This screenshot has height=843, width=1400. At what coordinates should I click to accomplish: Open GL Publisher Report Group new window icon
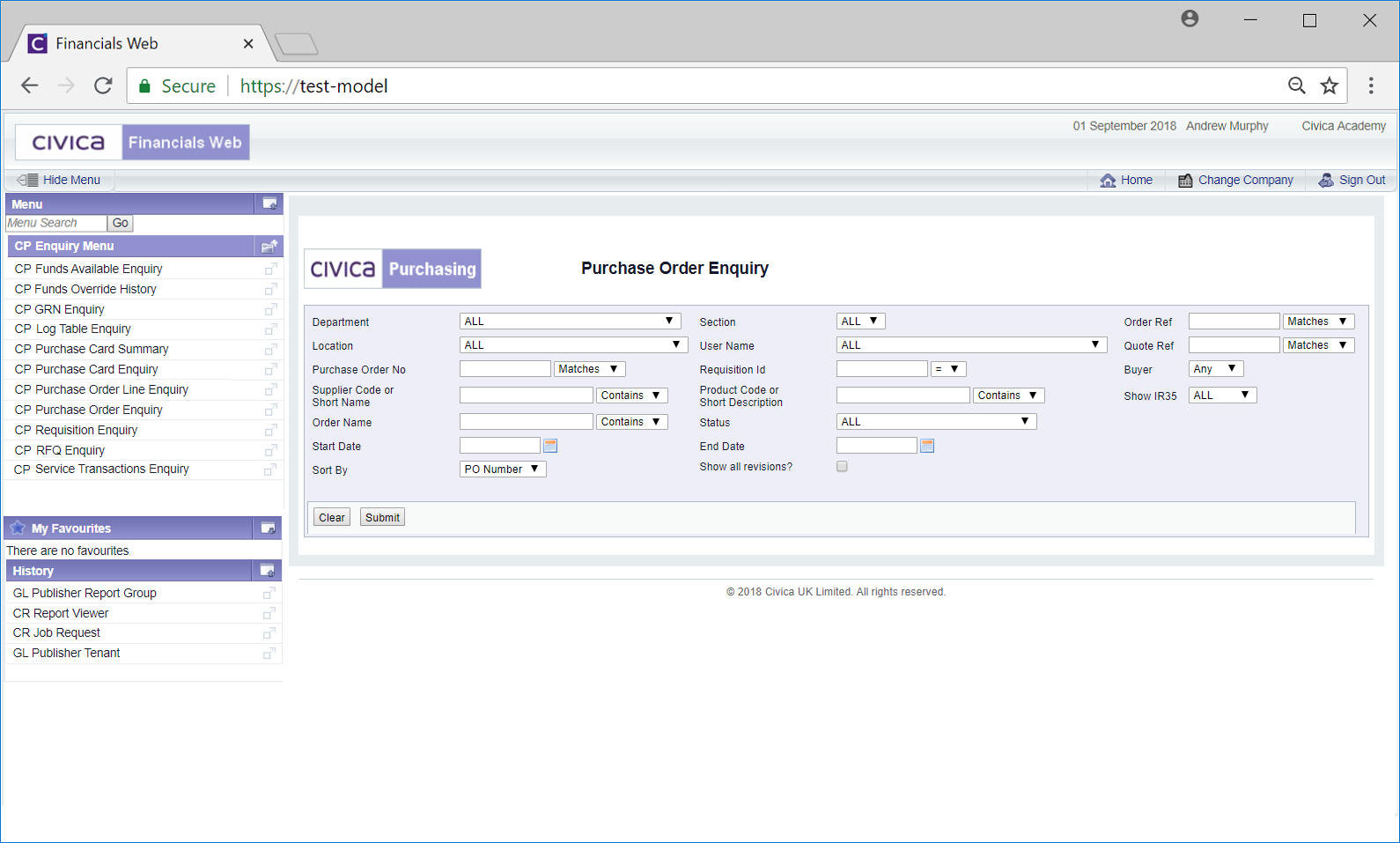tap(269, 593)
